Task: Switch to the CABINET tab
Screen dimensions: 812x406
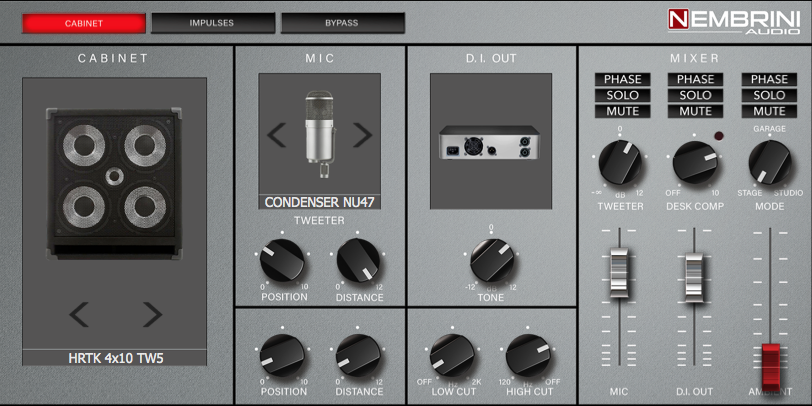Action: 83,23
